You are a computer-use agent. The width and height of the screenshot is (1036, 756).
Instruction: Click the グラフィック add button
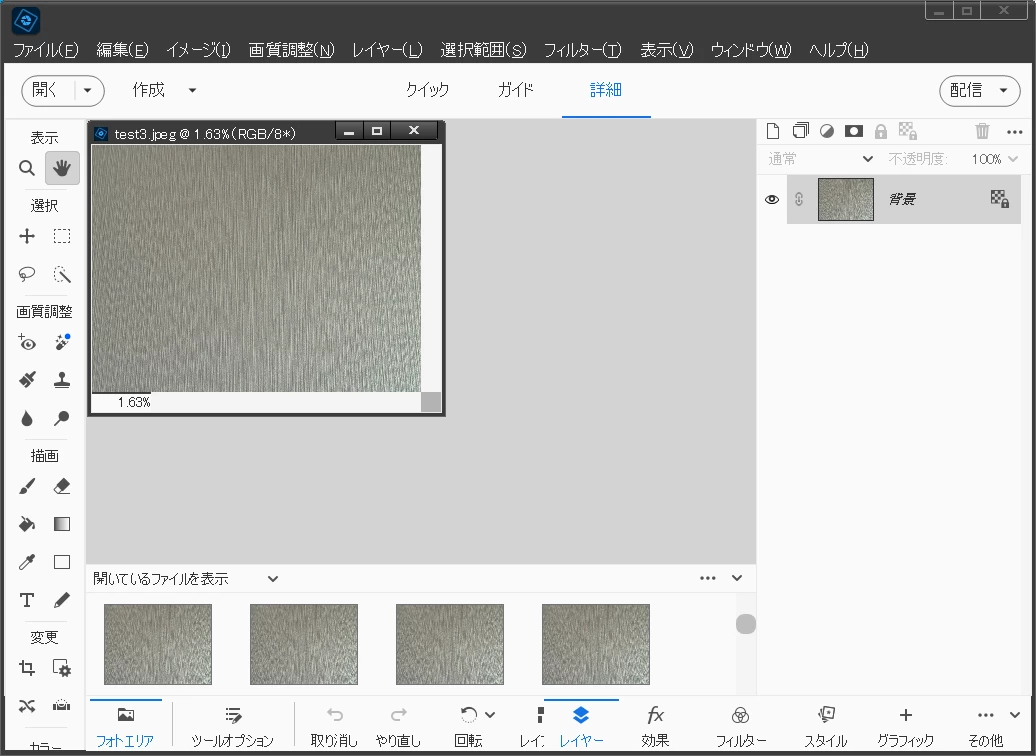click(905, 726)
